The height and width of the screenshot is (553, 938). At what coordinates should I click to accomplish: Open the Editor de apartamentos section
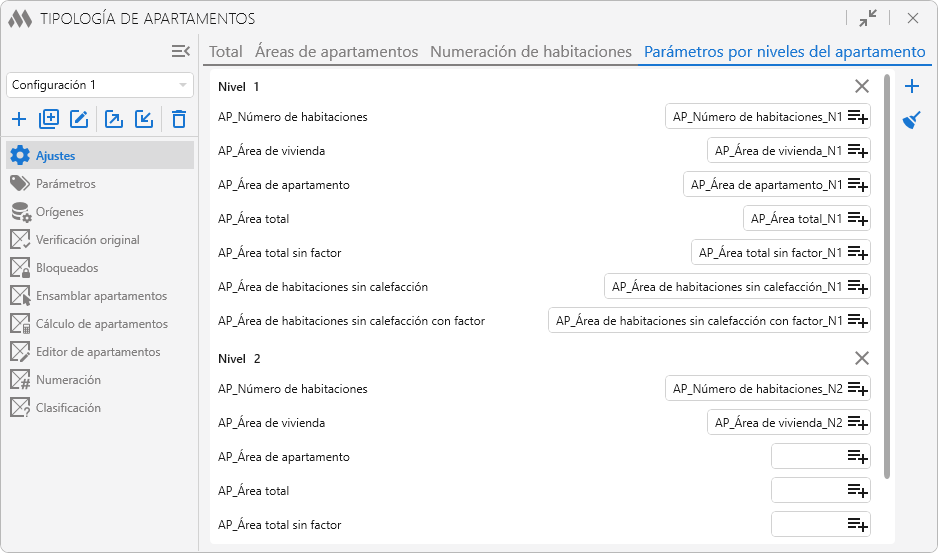point(98,352)
